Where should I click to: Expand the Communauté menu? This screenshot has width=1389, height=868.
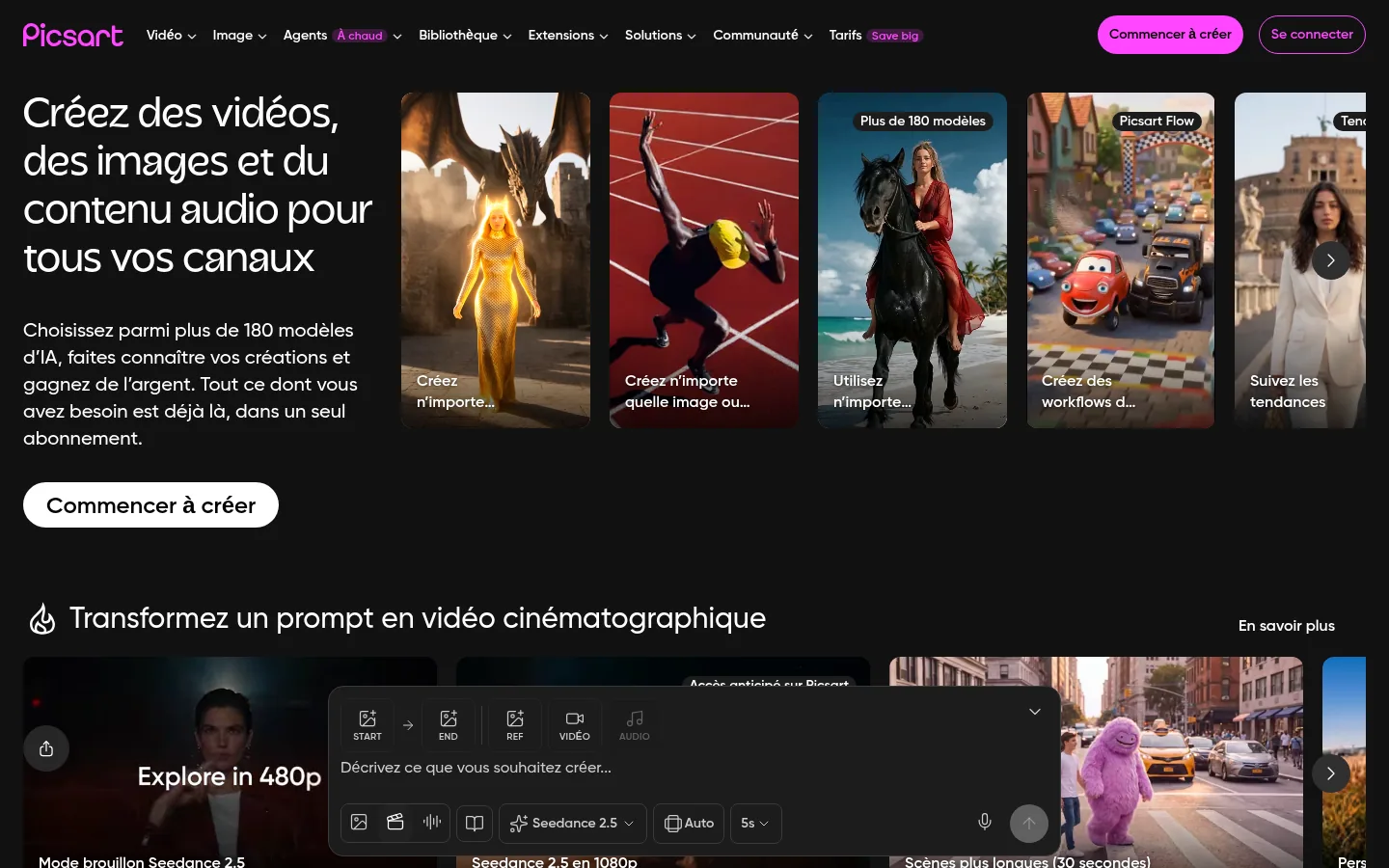tap(763, 36)
